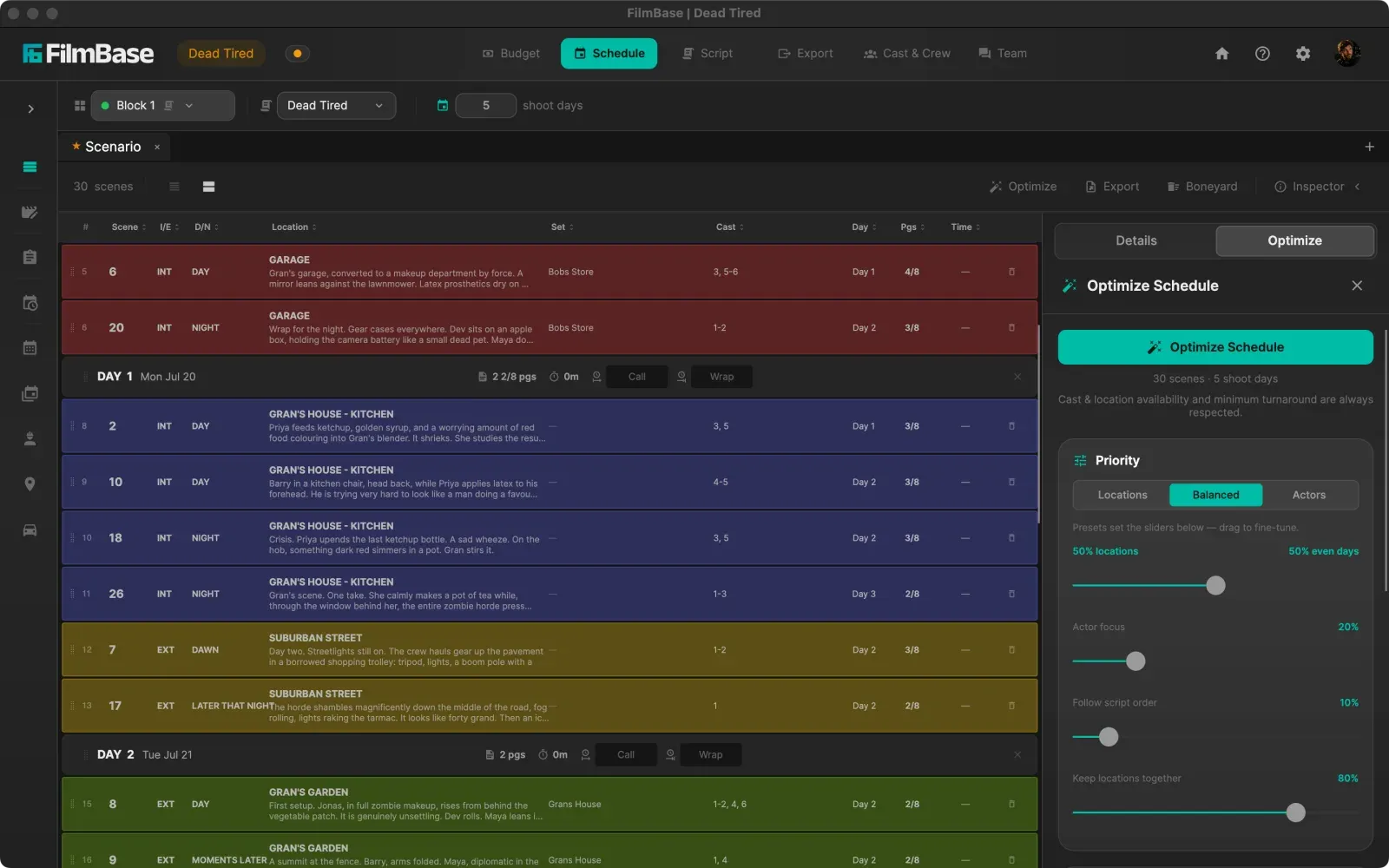Sort by Day column header
1389x868 pixels.
(864, 227)
